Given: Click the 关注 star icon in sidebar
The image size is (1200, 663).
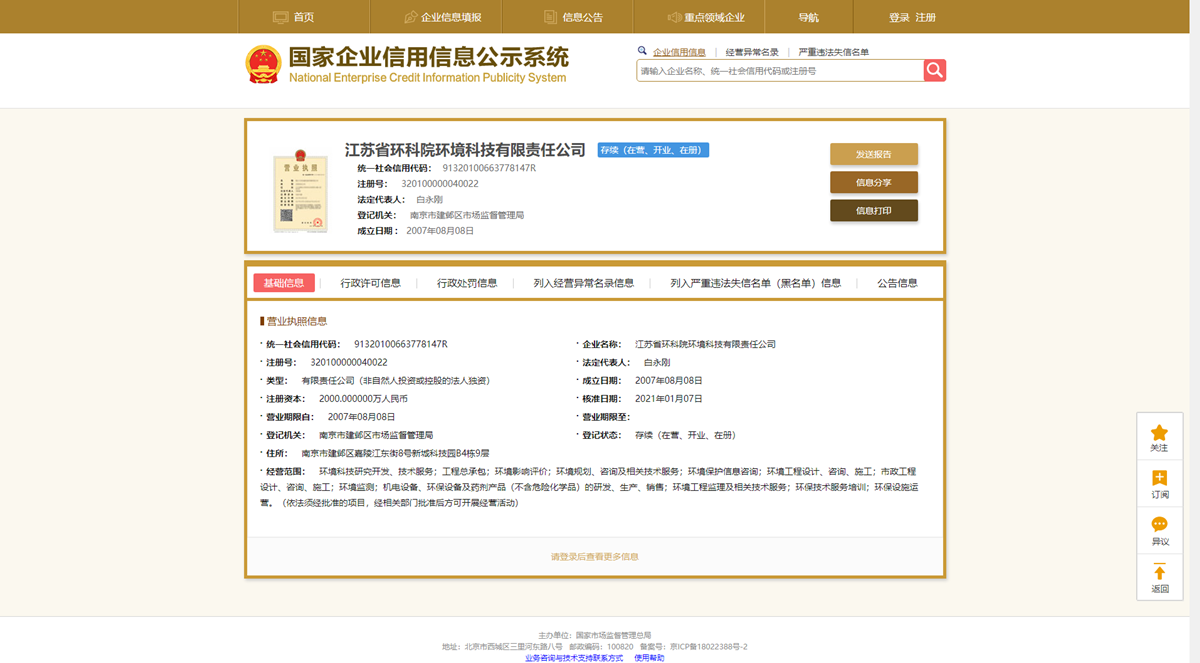Looking at the screenshot, I should click(1159, 433).
